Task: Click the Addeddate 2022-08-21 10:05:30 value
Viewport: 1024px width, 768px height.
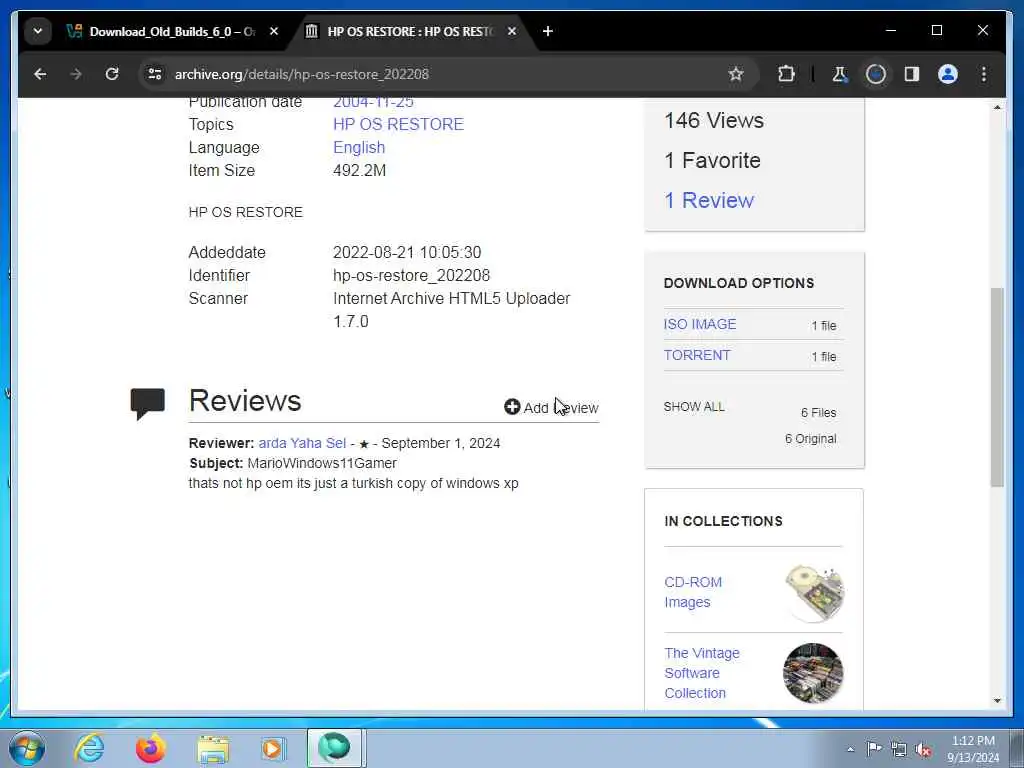Action: tap(407, 252)
